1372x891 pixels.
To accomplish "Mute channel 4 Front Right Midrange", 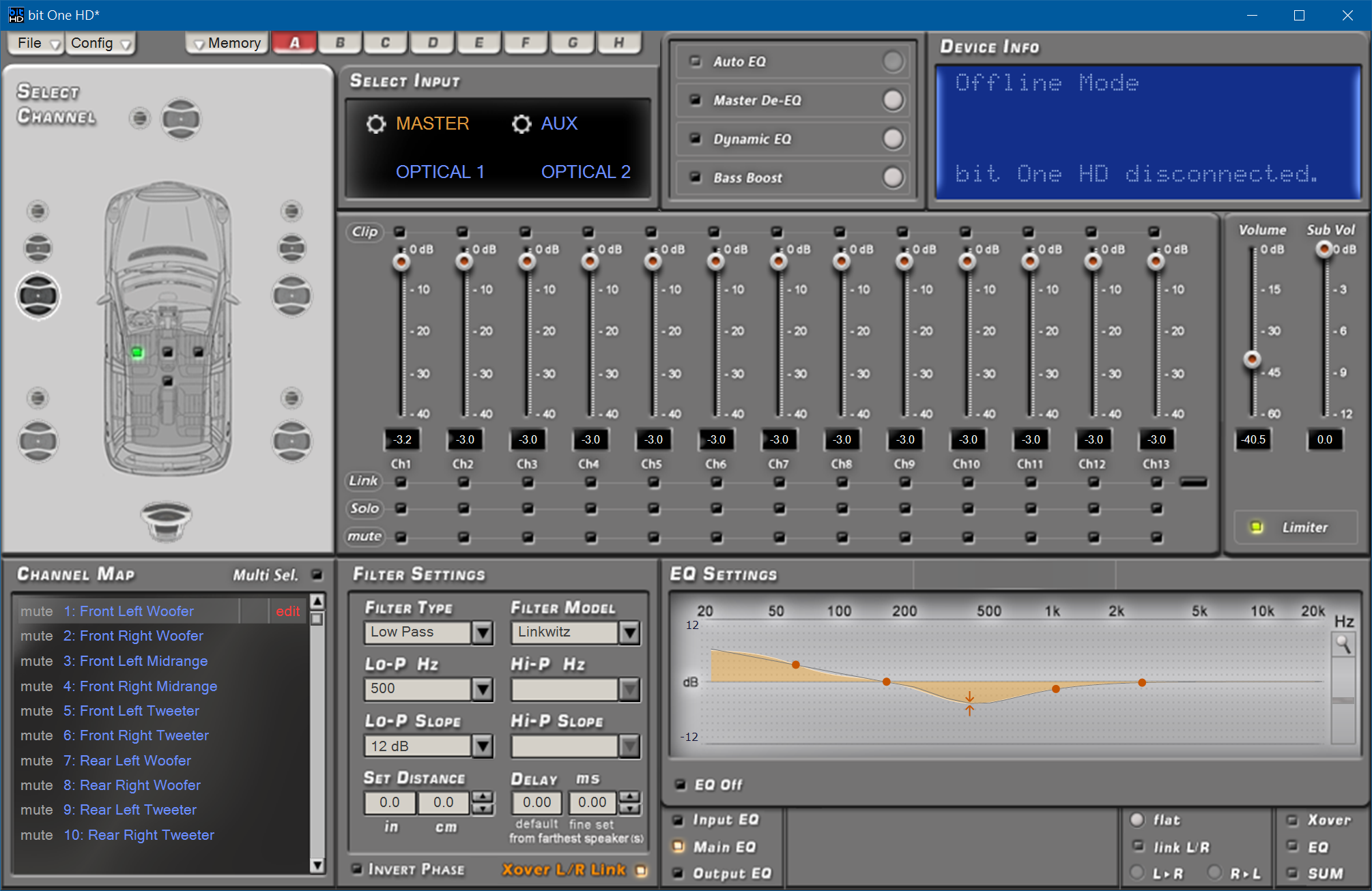I will coord(36,686).
